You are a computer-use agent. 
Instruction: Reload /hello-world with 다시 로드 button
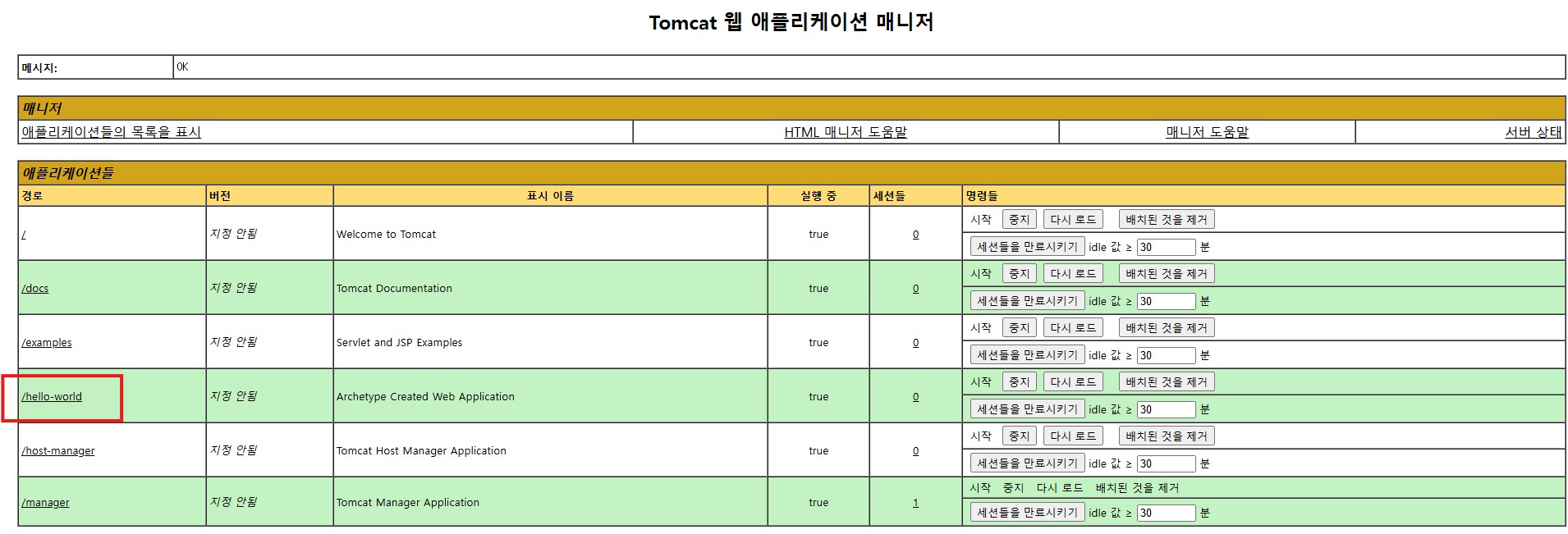[1073, 382]
